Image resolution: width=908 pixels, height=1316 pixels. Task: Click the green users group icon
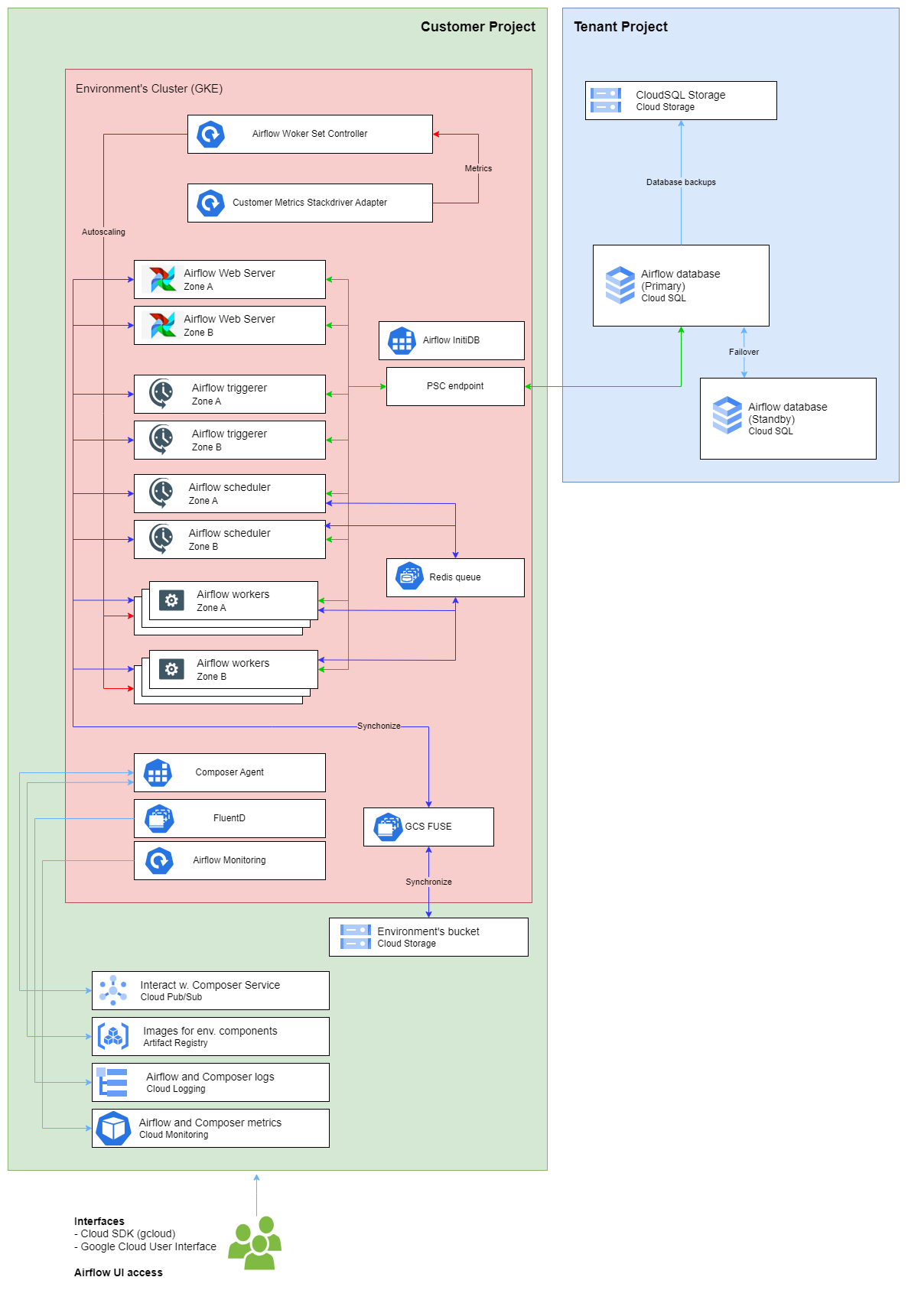(x=255, y=1243)
